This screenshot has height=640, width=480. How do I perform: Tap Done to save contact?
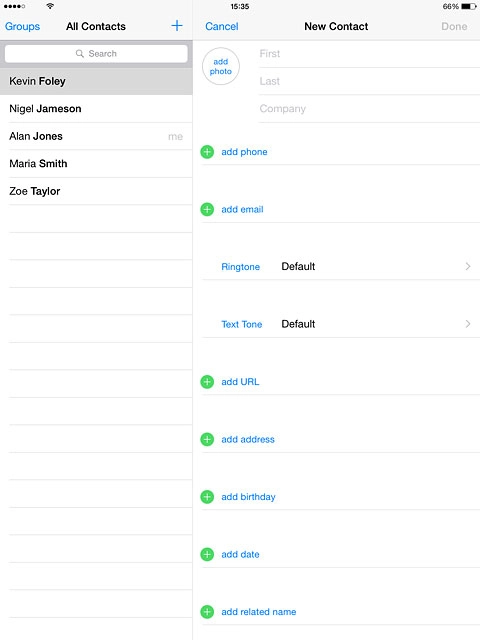(x=454, y=26)
